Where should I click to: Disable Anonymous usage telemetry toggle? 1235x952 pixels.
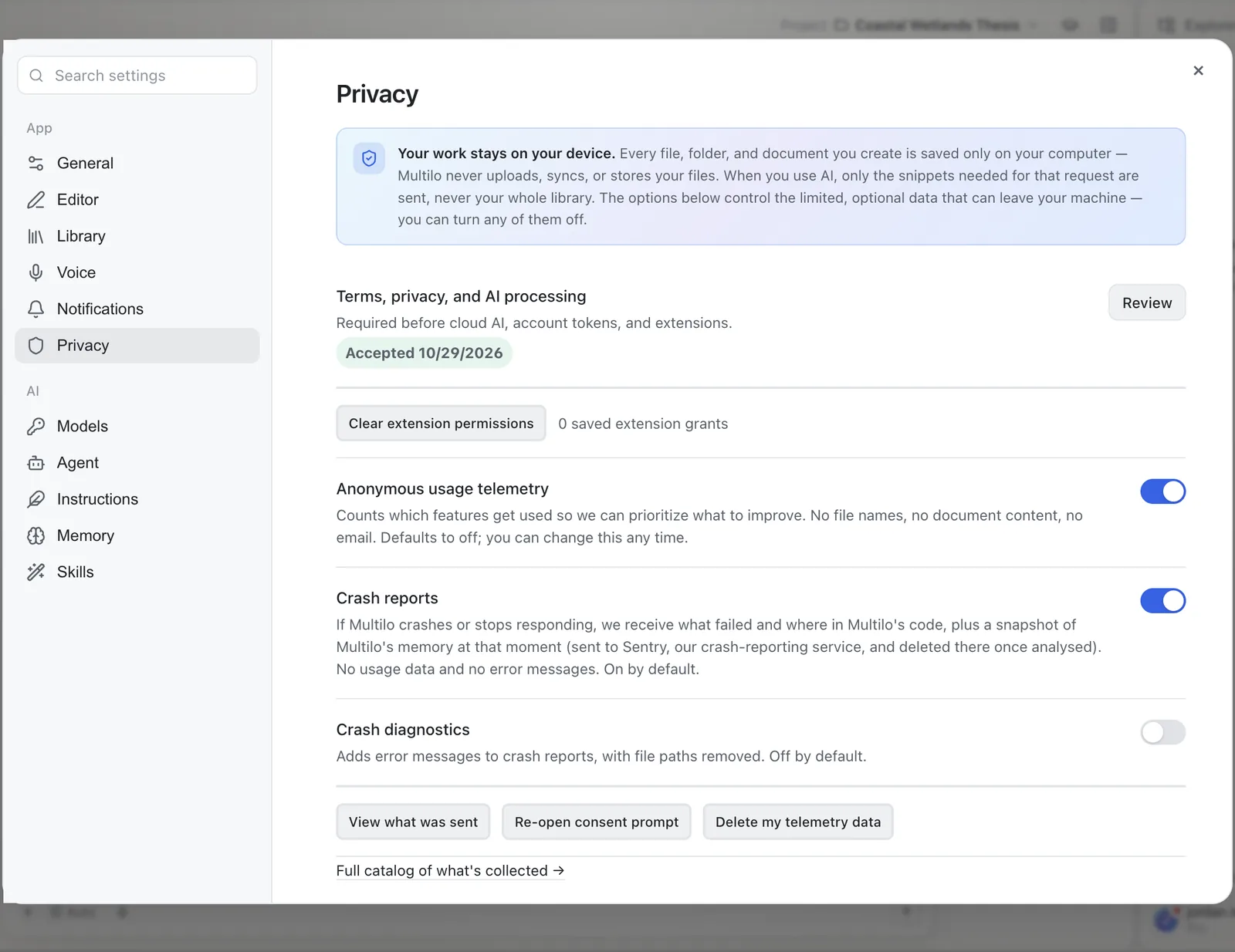(x=1162, y=491)
